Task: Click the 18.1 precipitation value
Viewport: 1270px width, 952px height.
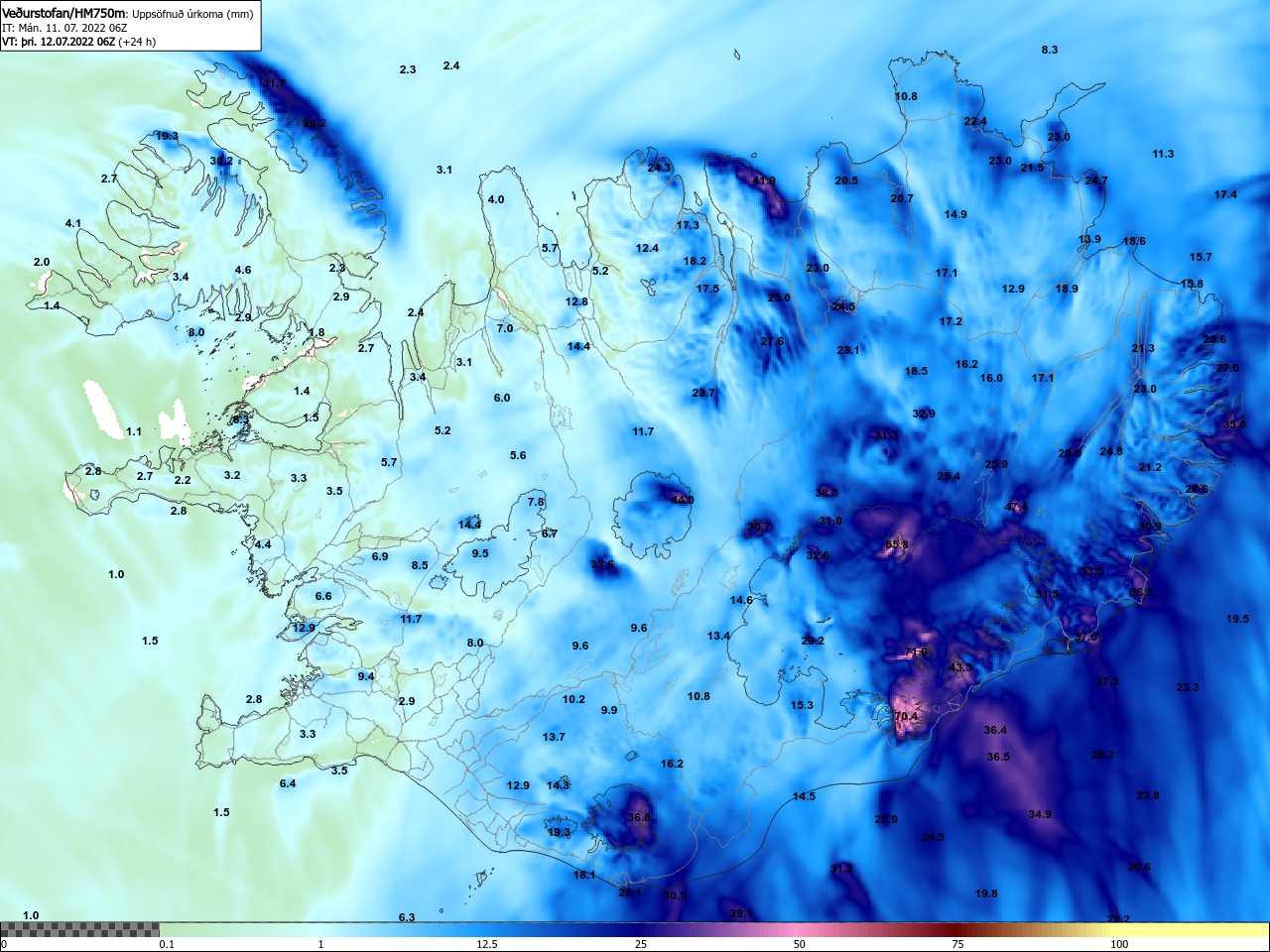Action: tap(584, 875)
